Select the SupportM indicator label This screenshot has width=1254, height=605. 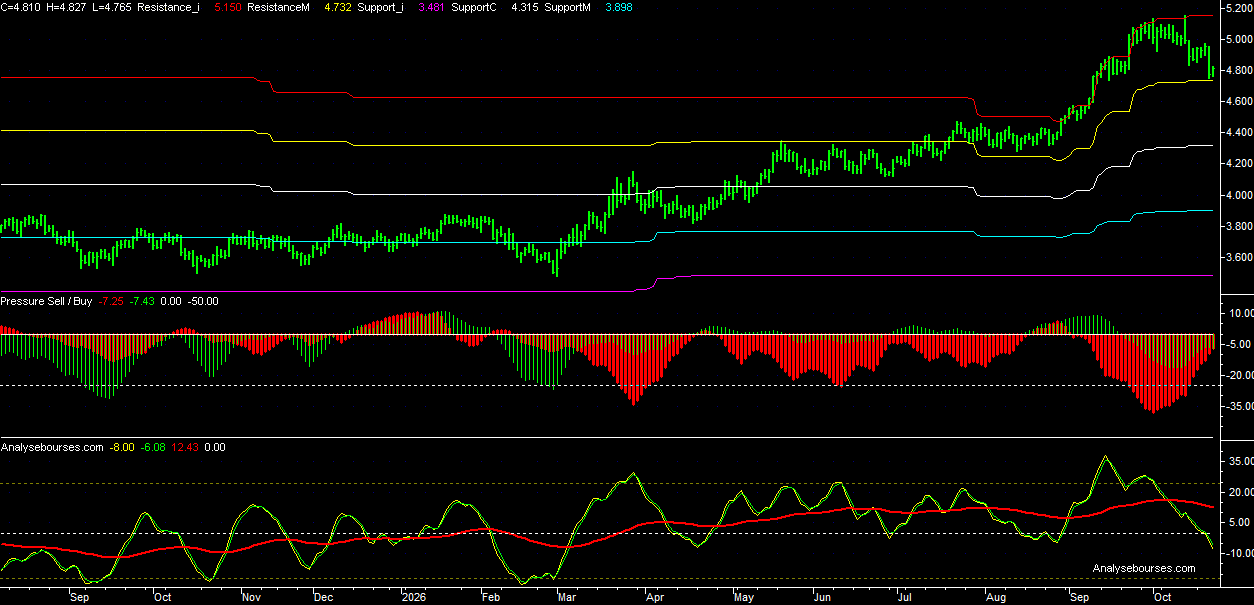coord(569,7)
